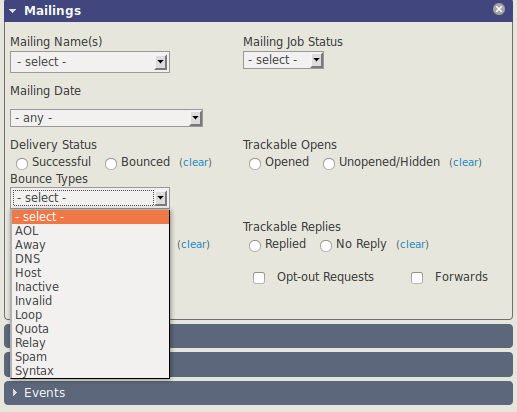Select the Replied radio button
517x412 pixels.
(255, 246)
